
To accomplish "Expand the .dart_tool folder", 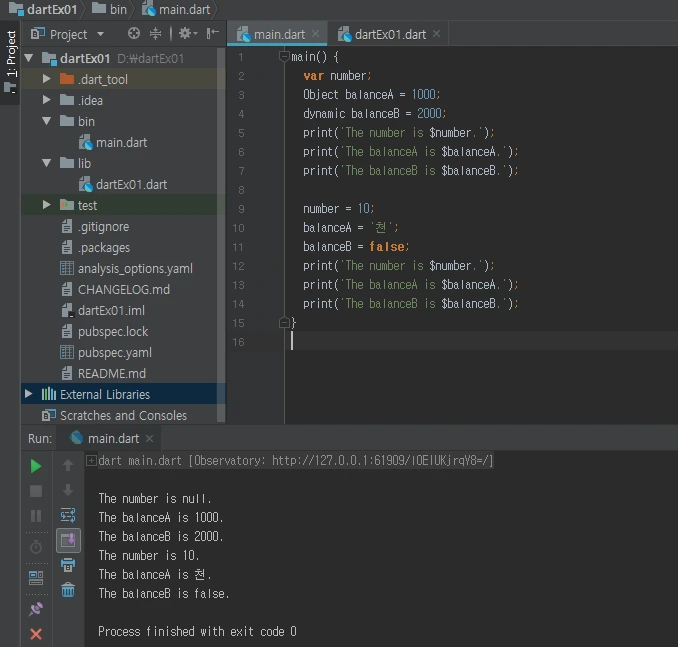I will [x=47, y=79].
